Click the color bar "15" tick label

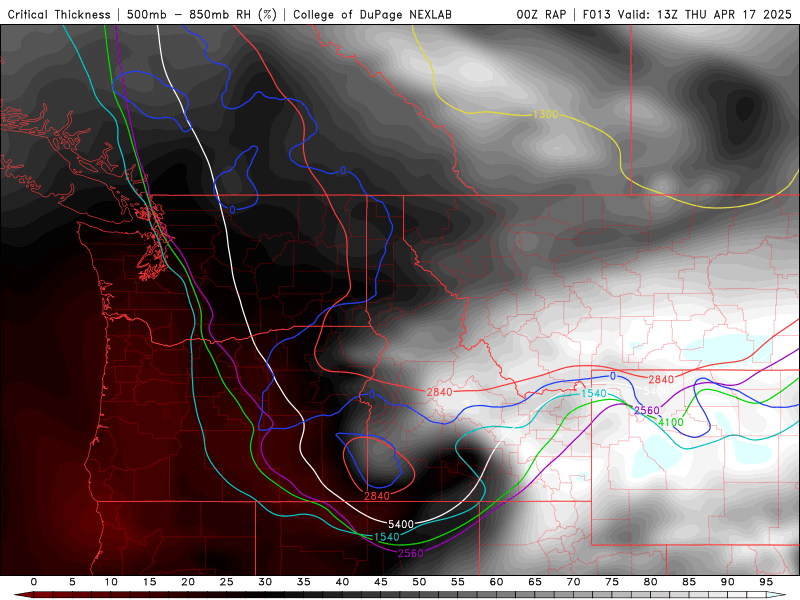(x=149, y=582)
